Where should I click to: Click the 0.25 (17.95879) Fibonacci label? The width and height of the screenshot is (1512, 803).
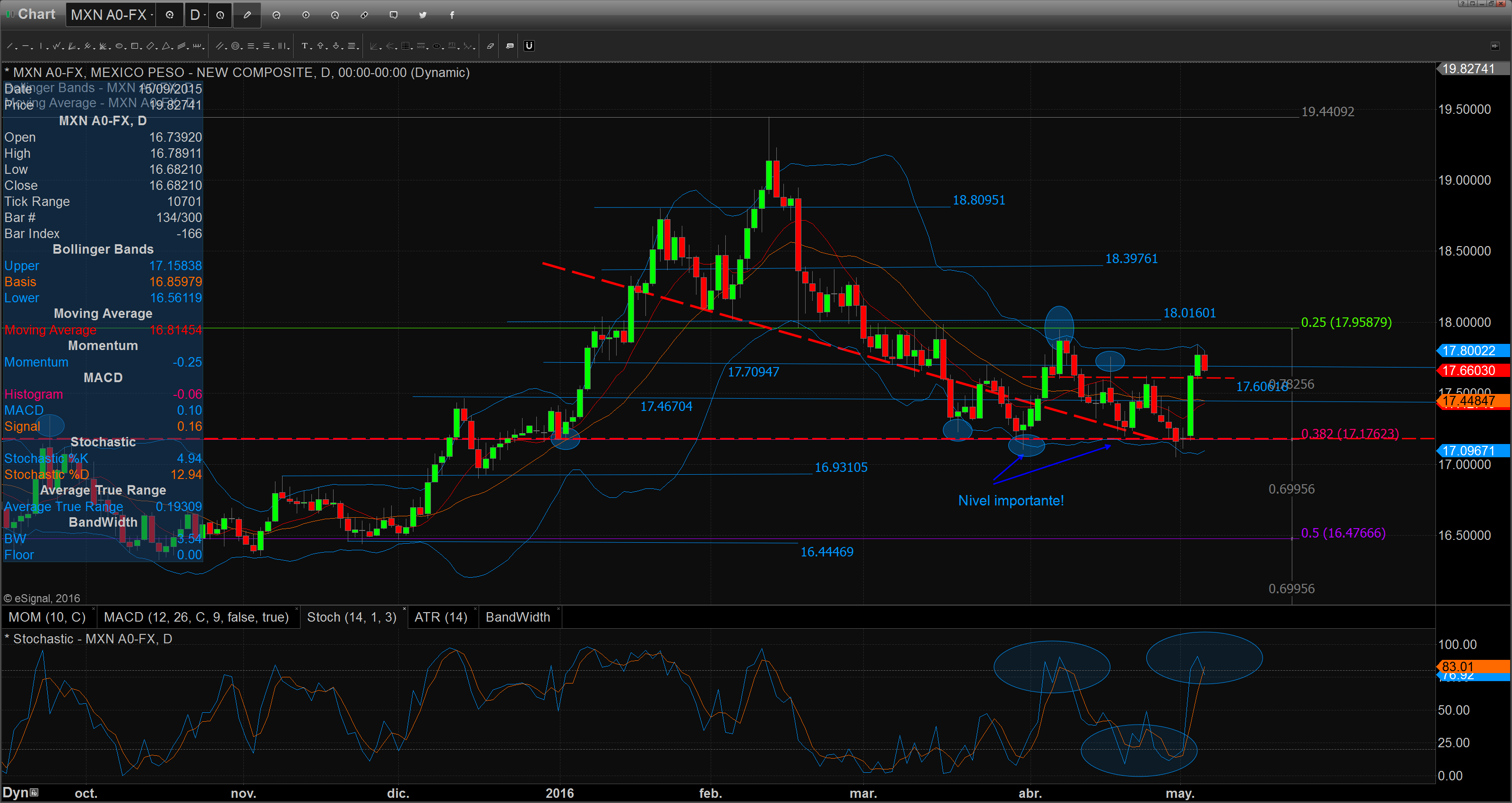click(1346, 322)
